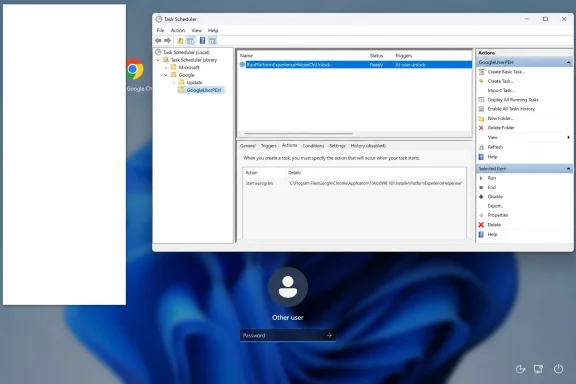Image resolution: width=576 pixels, height=384 pixels.
Task: Select the Start a program action row
Action: tap(354, 183)
